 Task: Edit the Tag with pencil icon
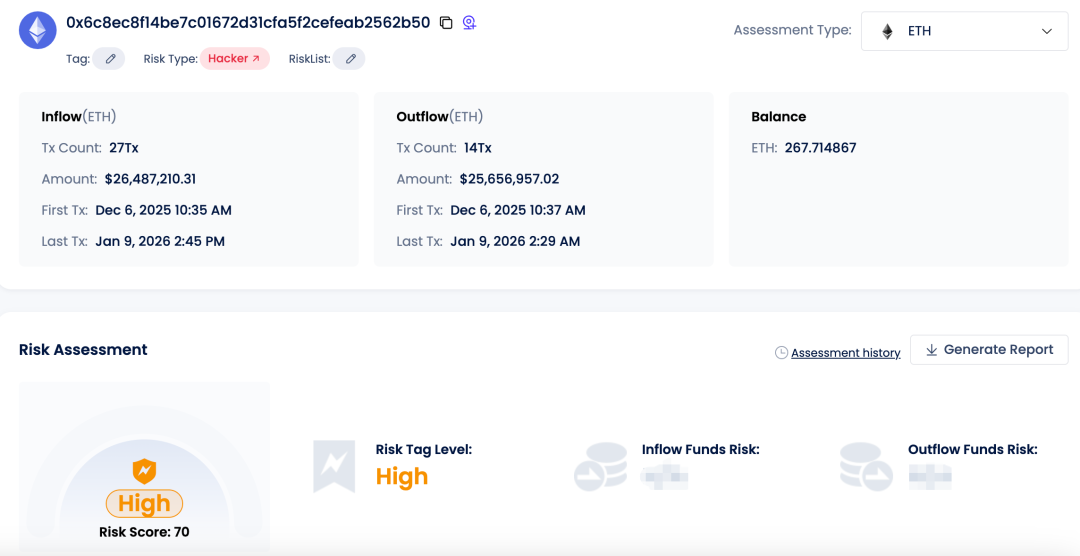[x=110, y=59]
